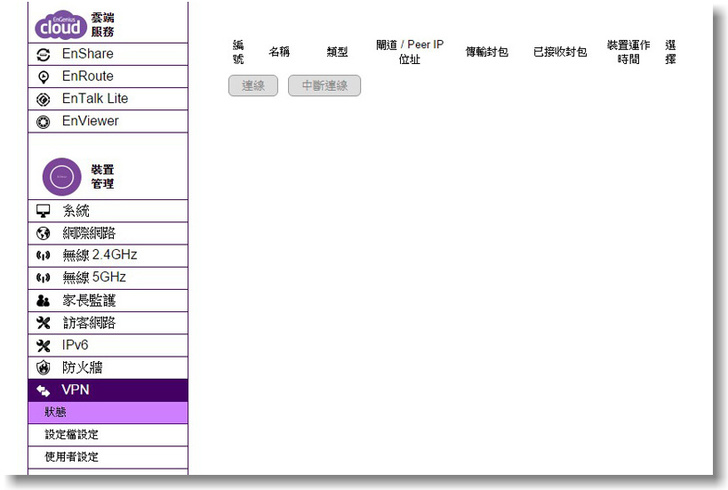Click the EnGenius cloud logo
This screenshot has height=490, width=728.
(x=62, y=25)
